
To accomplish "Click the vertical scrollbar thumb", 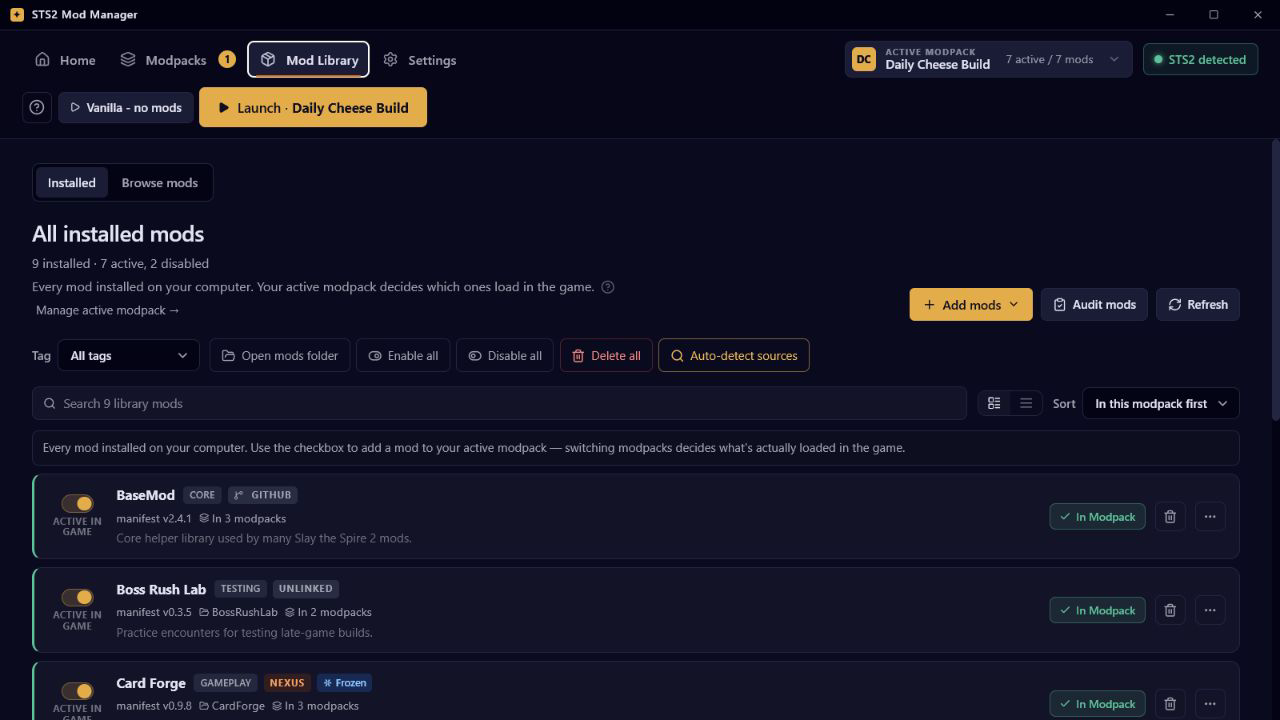I will pos(1275,280).
